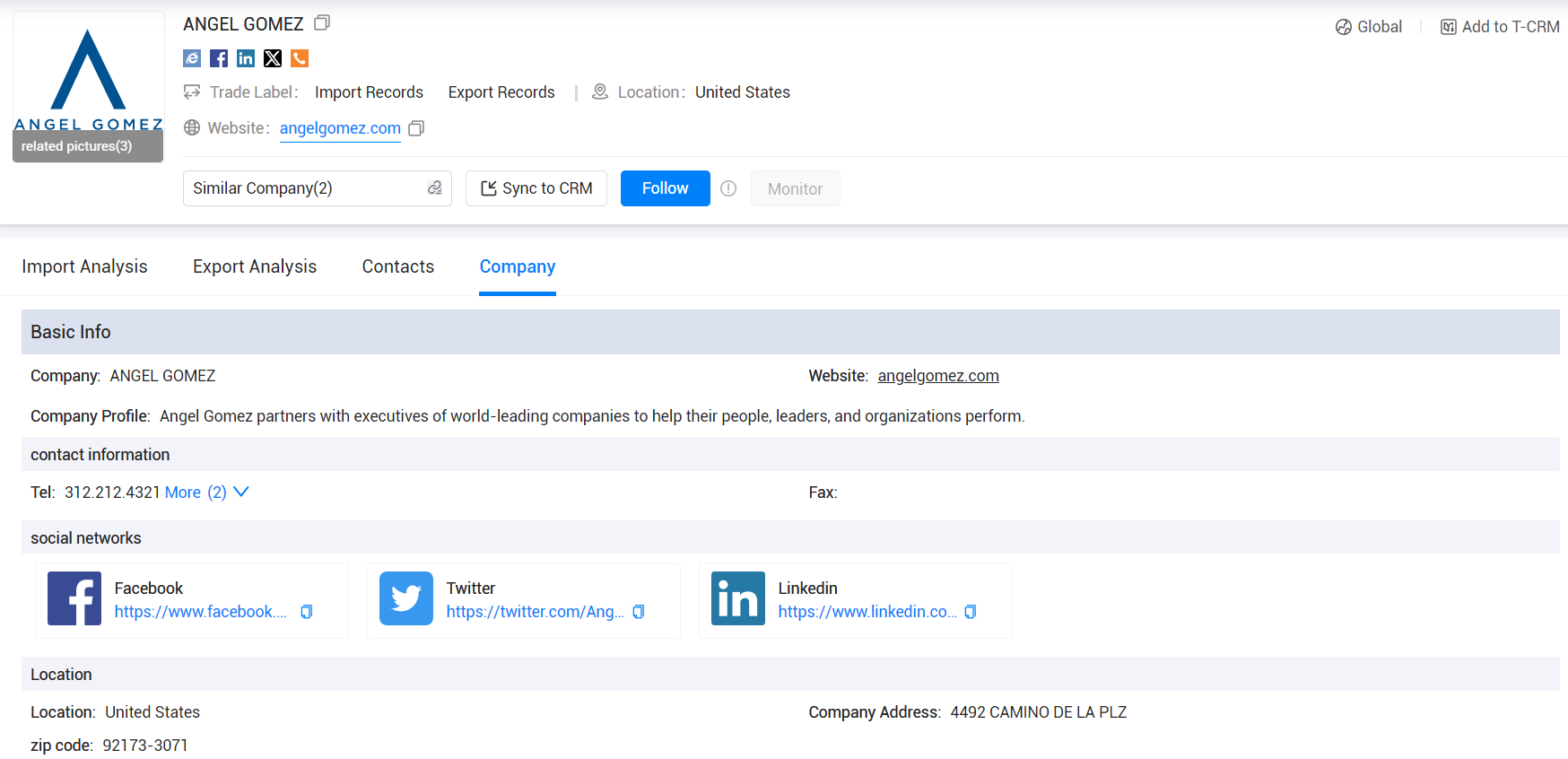The image size is (1568, 759).
Task: Click the social networks section heading
Action: pyautogui.click(x=86, y=538)
